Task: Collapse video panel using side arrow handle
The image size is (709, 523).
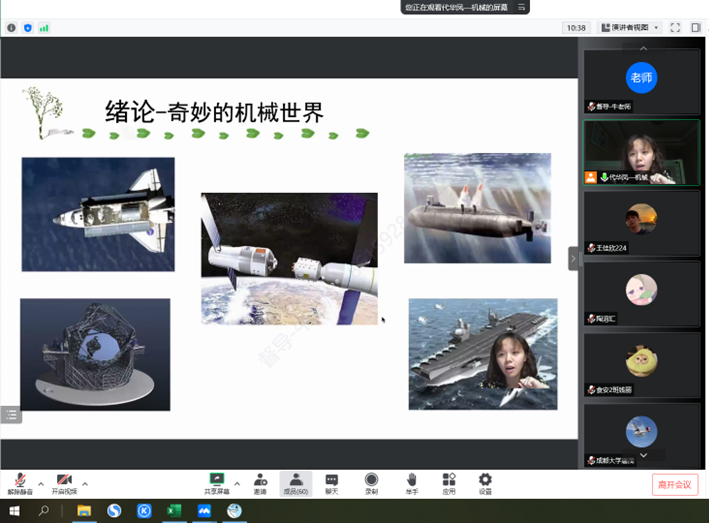Action: tap(573, 258)
